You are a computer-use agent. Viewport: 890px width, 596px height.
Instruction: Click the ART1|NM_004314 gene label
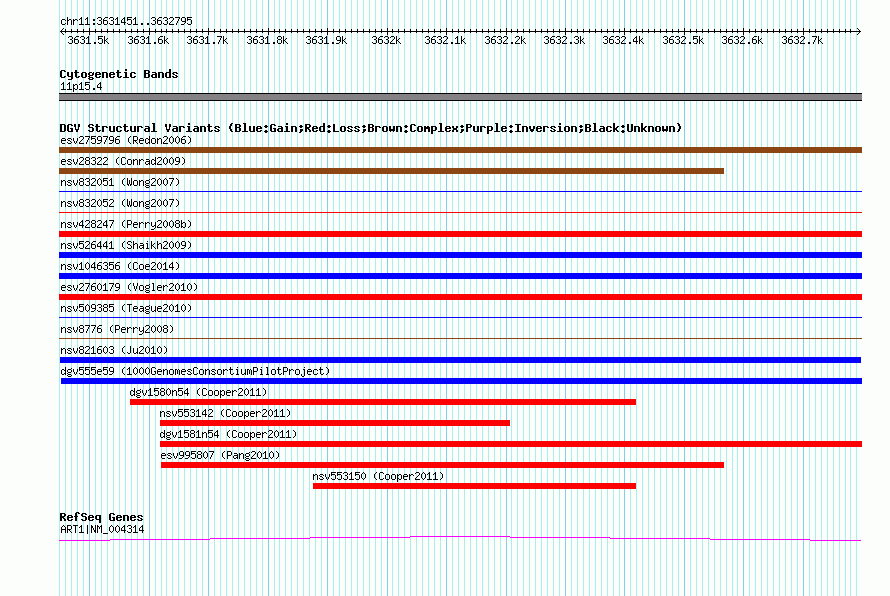[102, 530]
